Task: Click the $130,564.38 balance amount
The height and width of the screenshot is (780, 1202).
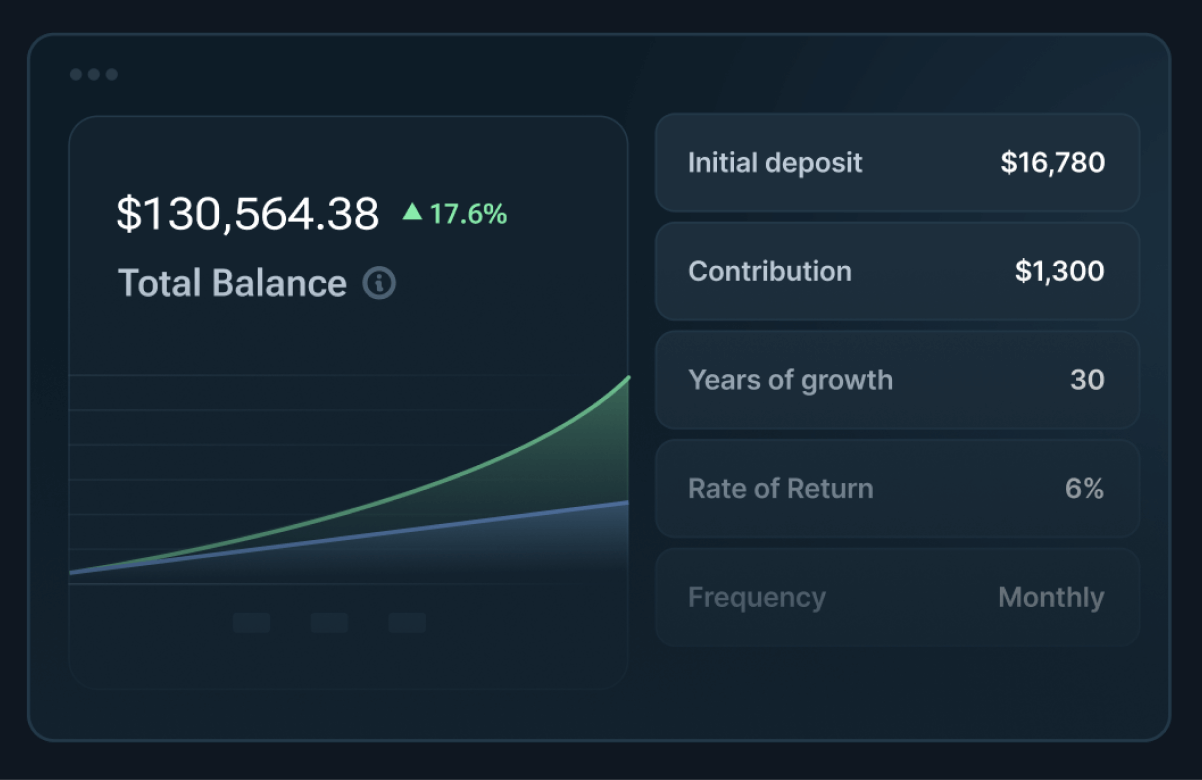Action: [x=248, y=214]
